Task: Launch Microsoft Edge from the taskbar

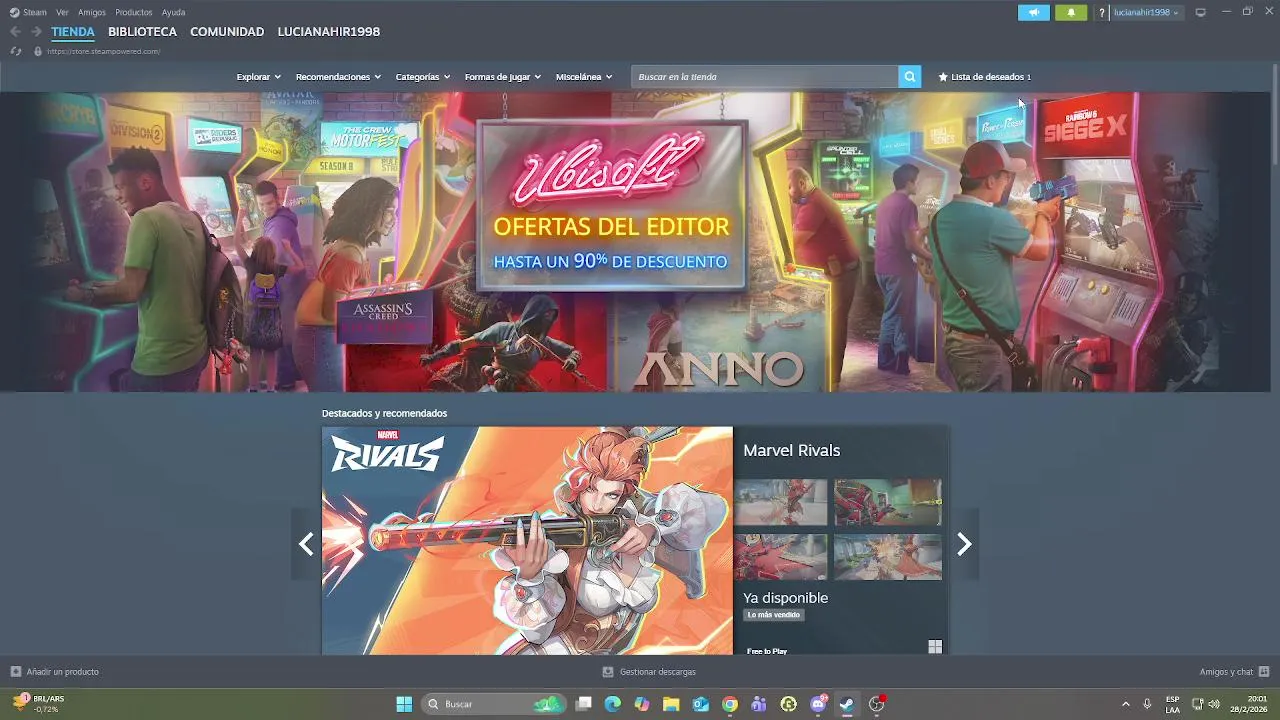Action: [613, 704]
